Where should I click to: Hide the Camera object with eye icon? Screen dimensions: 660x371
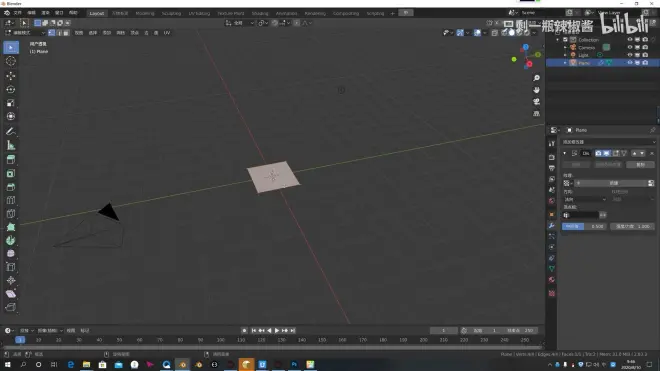pyautogui.click(x=630, y=47)
